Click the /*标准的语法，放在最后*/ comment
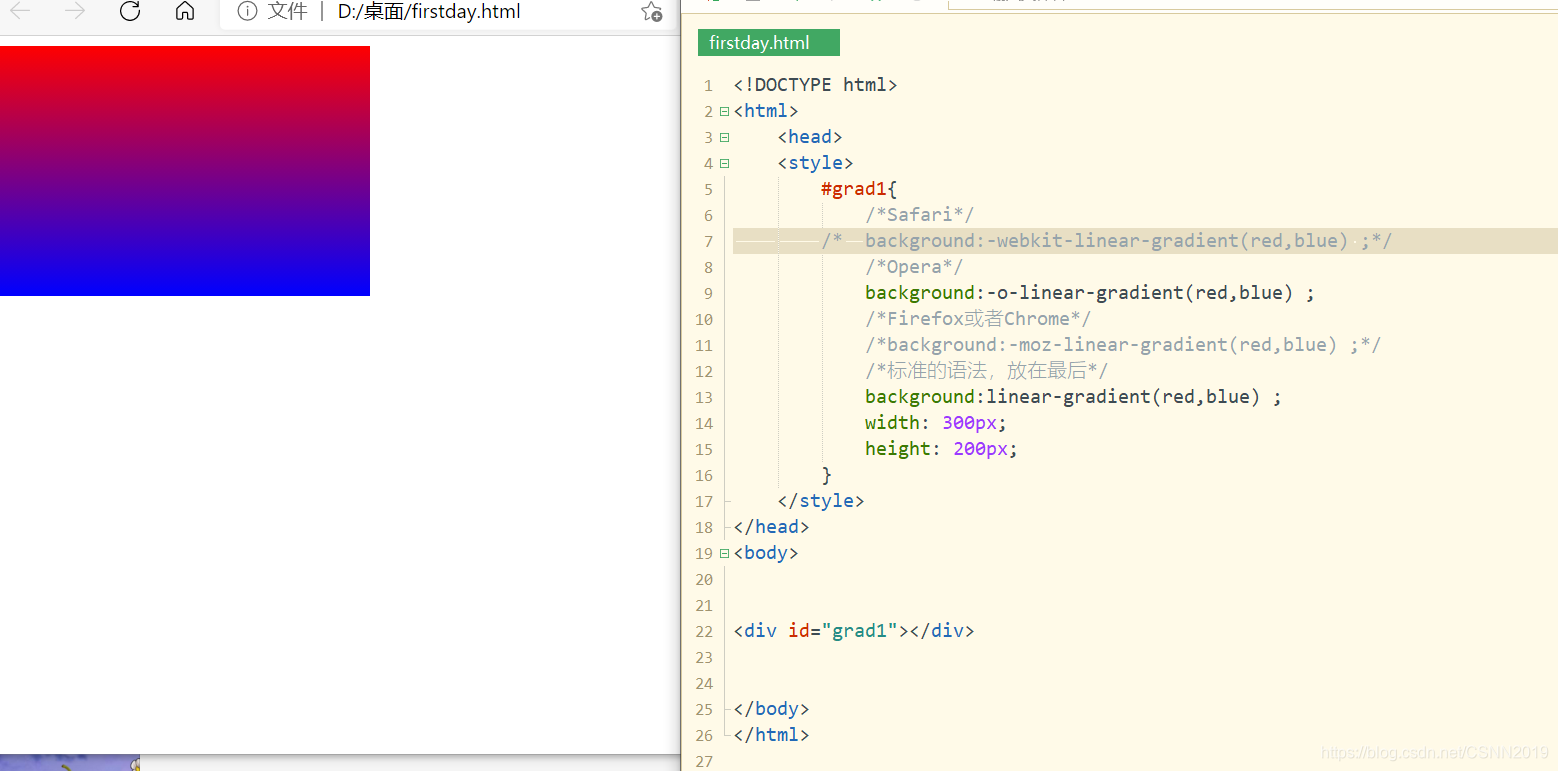The height and width of the screenshot is (771, 1558). 987,371
